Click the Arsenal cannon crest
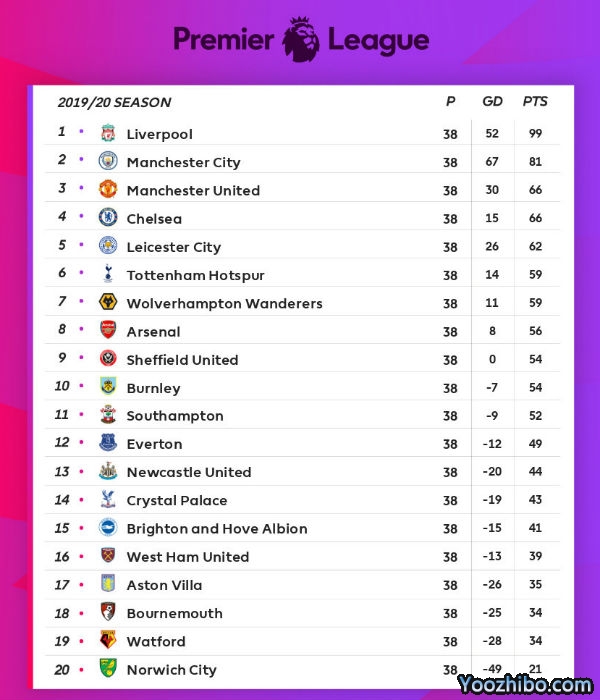The width and height of the screenshot is (600, 700). point(108,330)
